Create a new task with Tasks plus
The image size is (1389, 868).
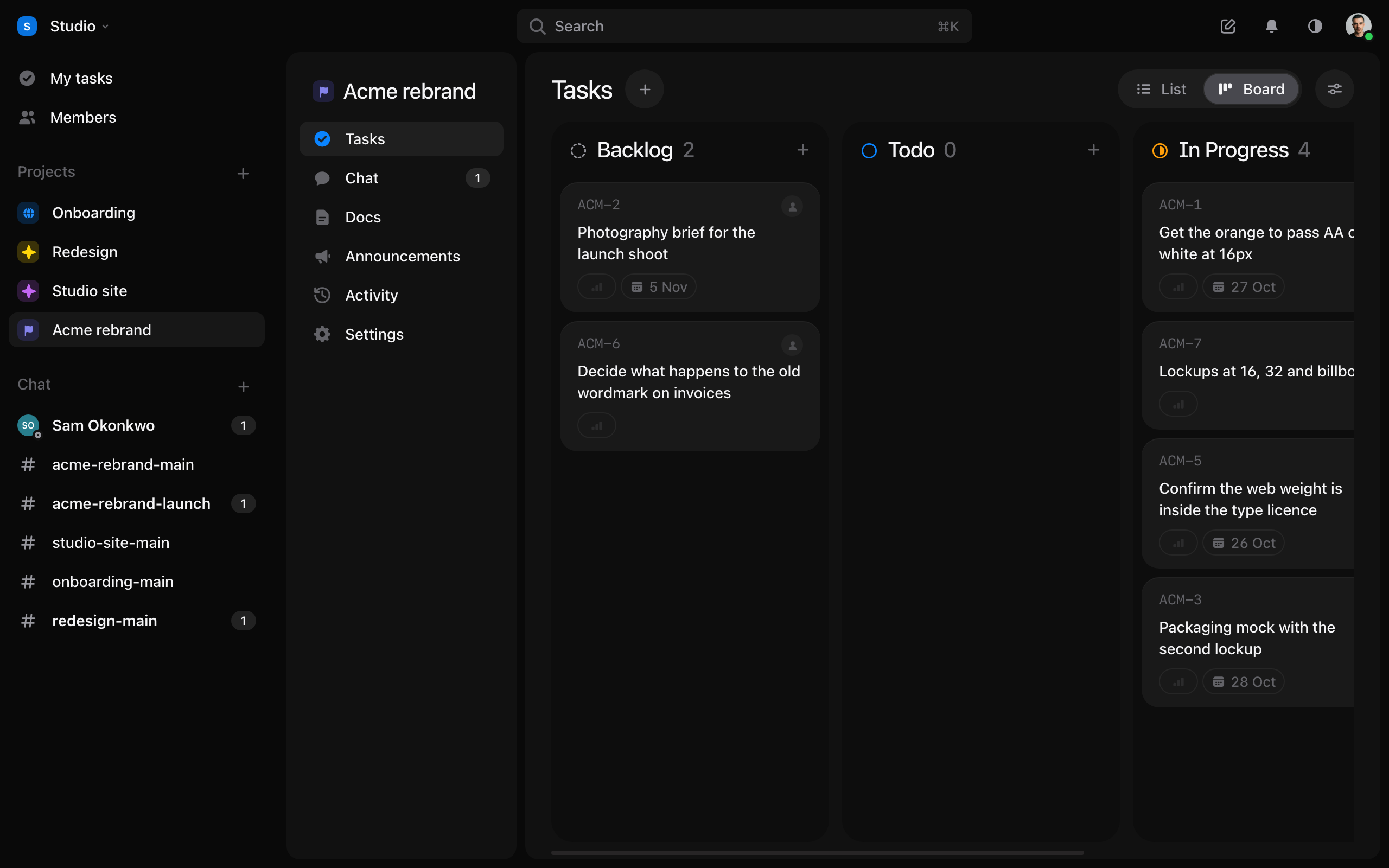pyautogui.click(x=645, y=89)
